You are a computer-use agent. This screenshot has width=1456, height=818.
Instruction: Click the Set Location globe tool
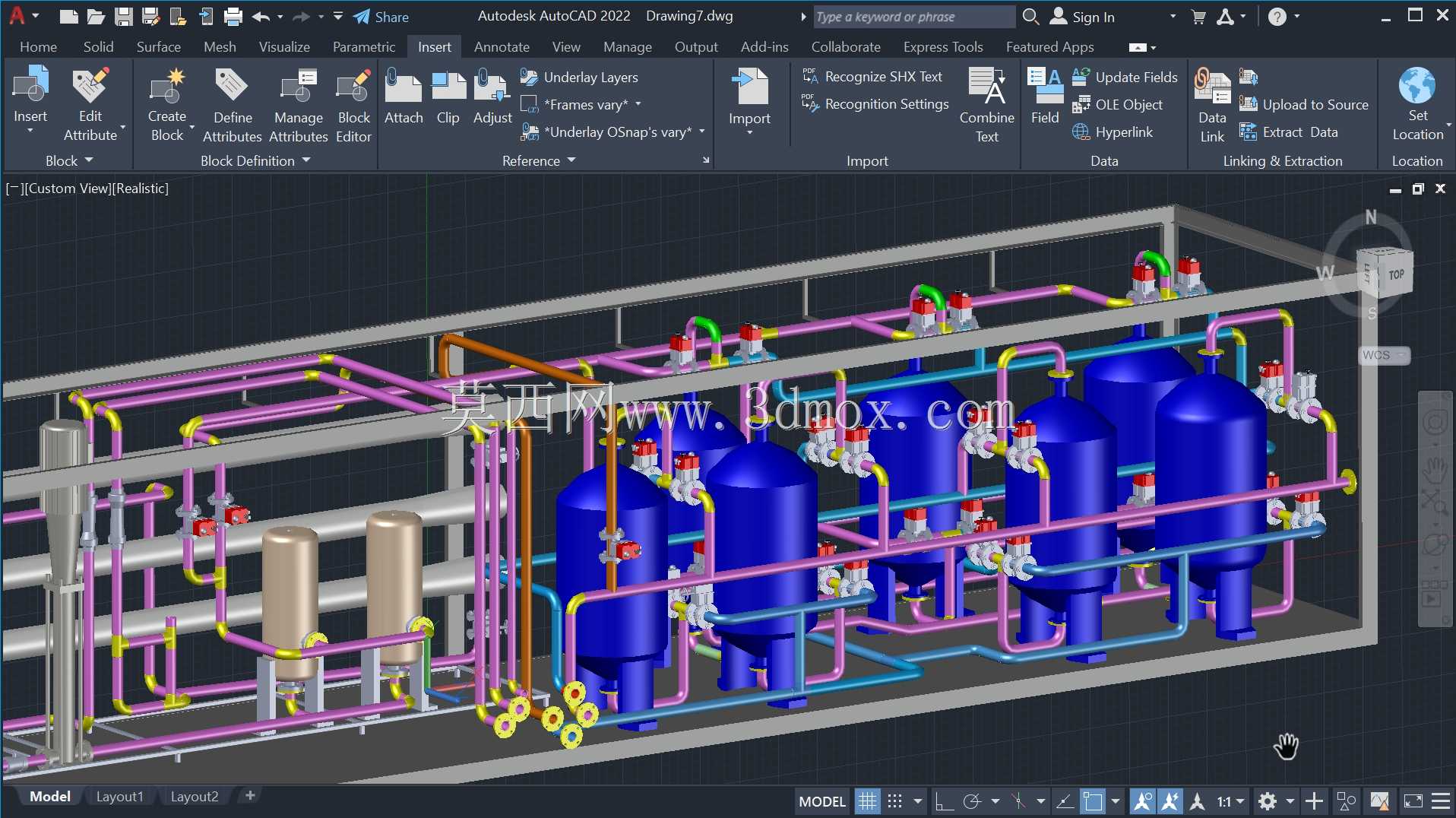(1418, 104)
